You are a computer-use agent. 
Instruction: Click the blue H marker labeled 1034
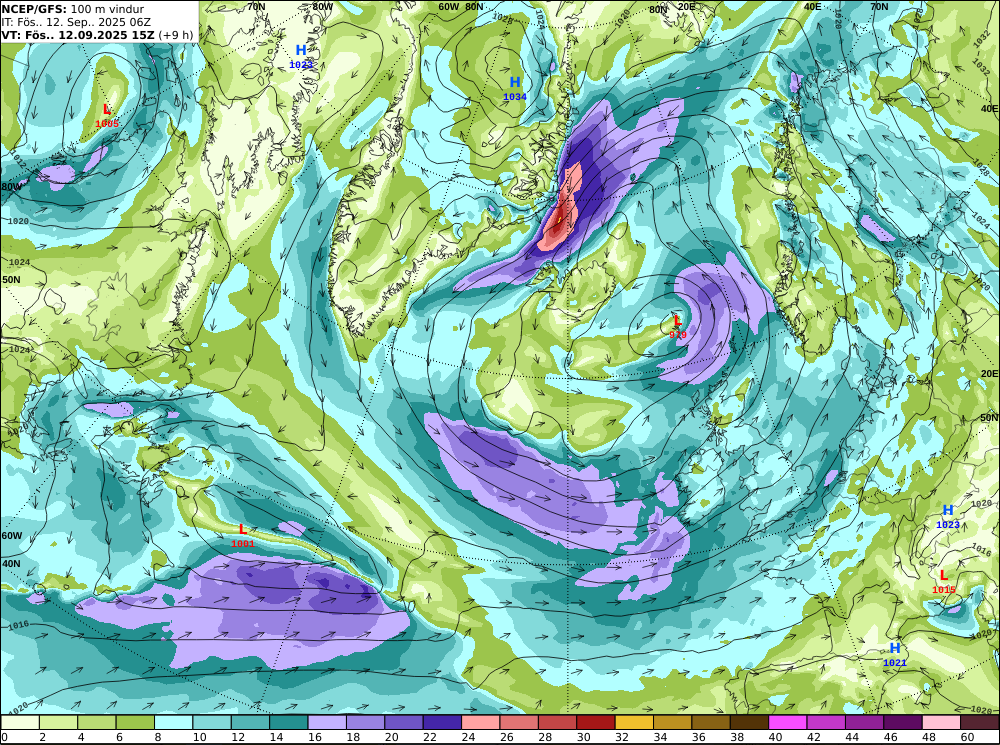515,82
